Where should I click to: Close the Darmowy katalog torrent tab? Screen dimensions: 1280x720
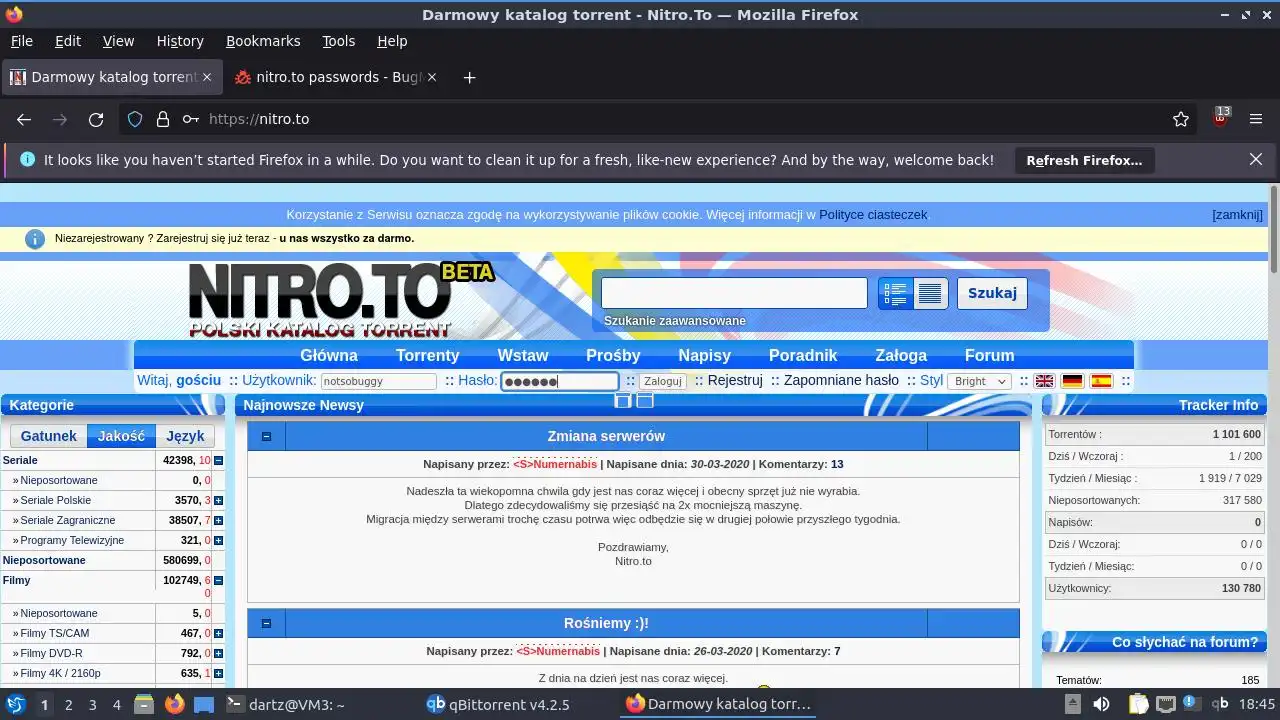207,77
